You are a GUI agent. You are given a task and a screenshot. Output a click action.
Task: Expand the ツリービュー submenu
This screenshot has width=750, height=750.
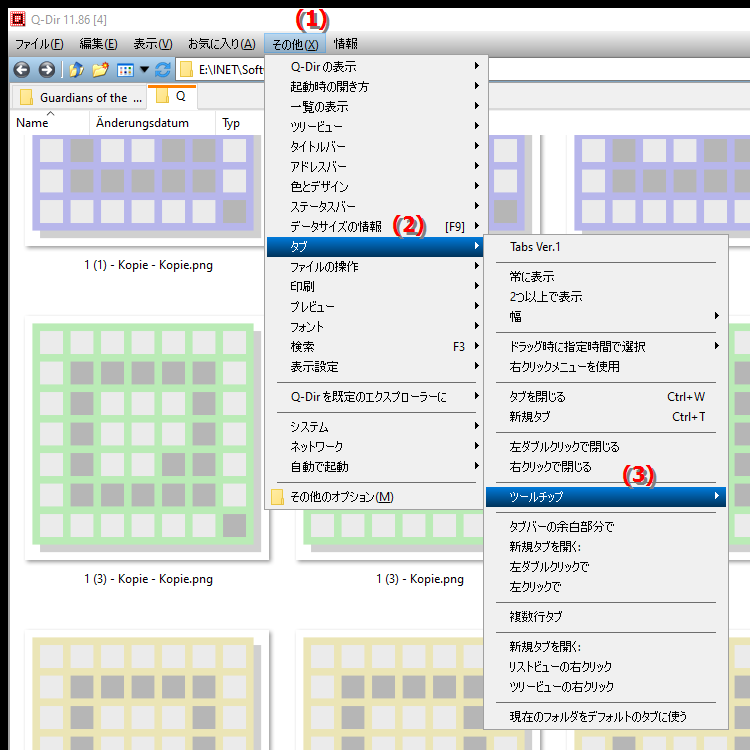click(x=376, y=126)
